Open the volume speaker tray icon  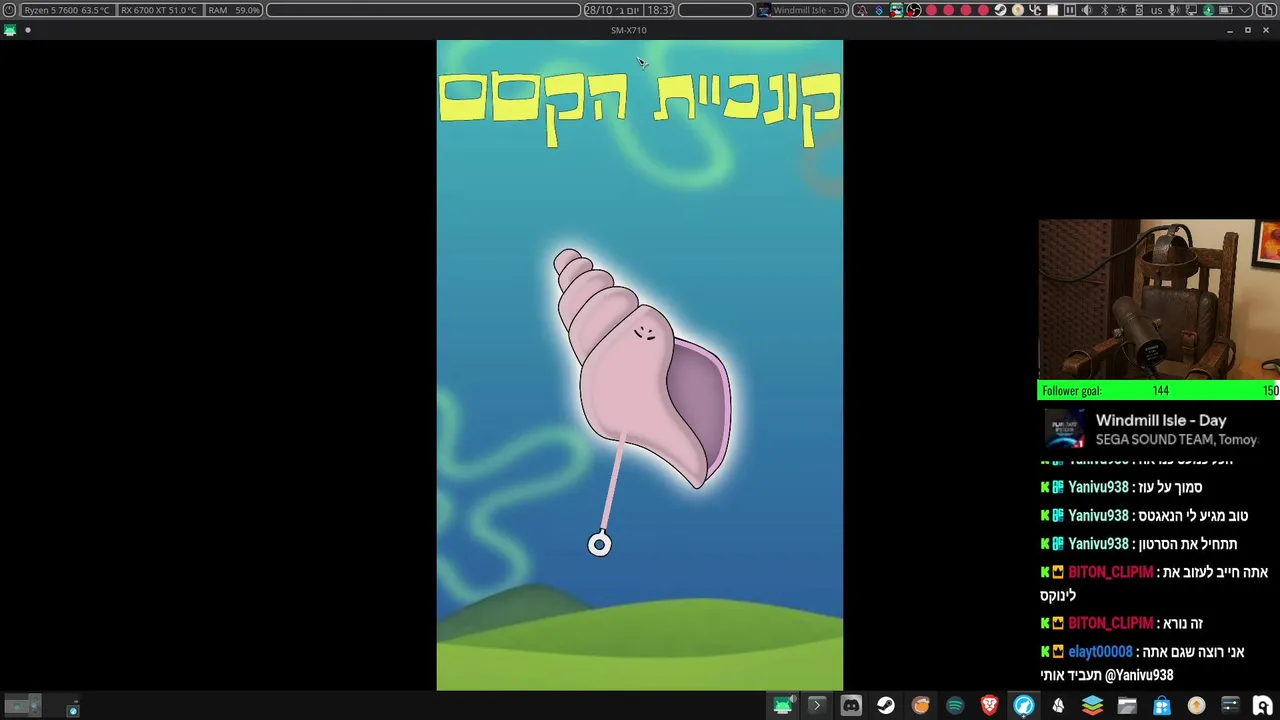click(x=1087, y=10)
